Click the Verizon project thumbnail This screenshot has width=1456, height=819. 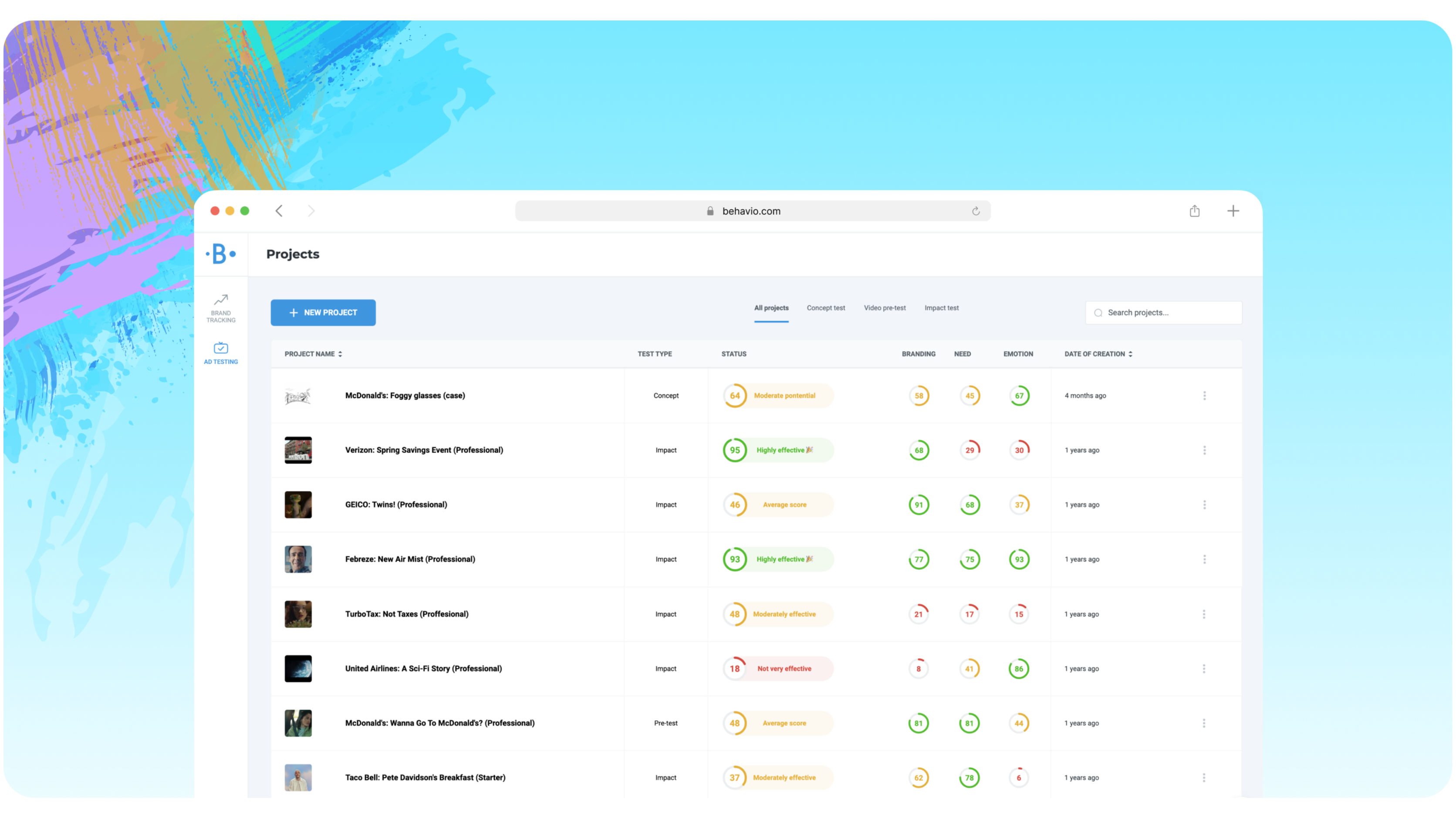pyautogui.click(x=298, y=450)
